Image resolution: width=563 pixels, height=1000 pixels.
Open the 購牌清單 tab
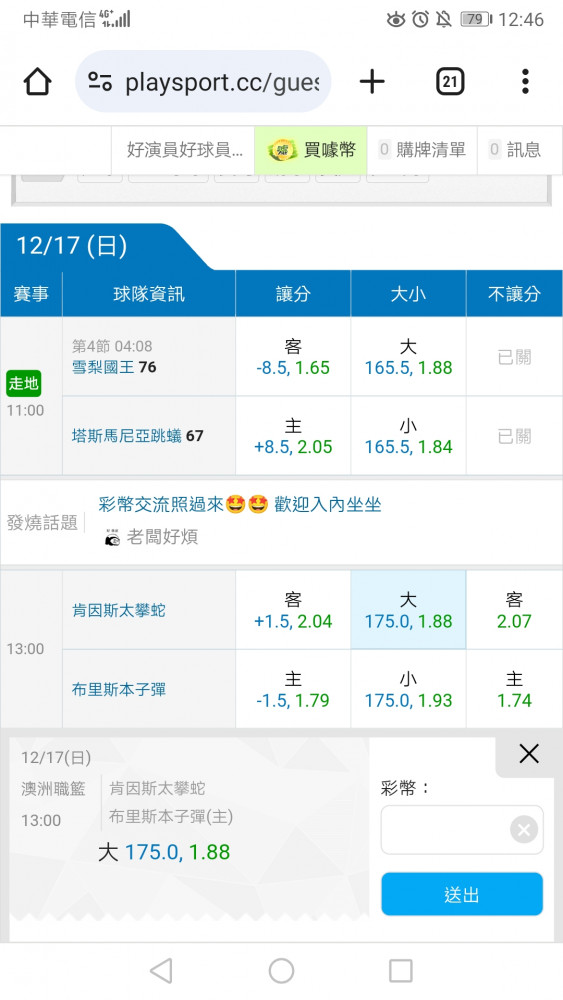[422, 150]
